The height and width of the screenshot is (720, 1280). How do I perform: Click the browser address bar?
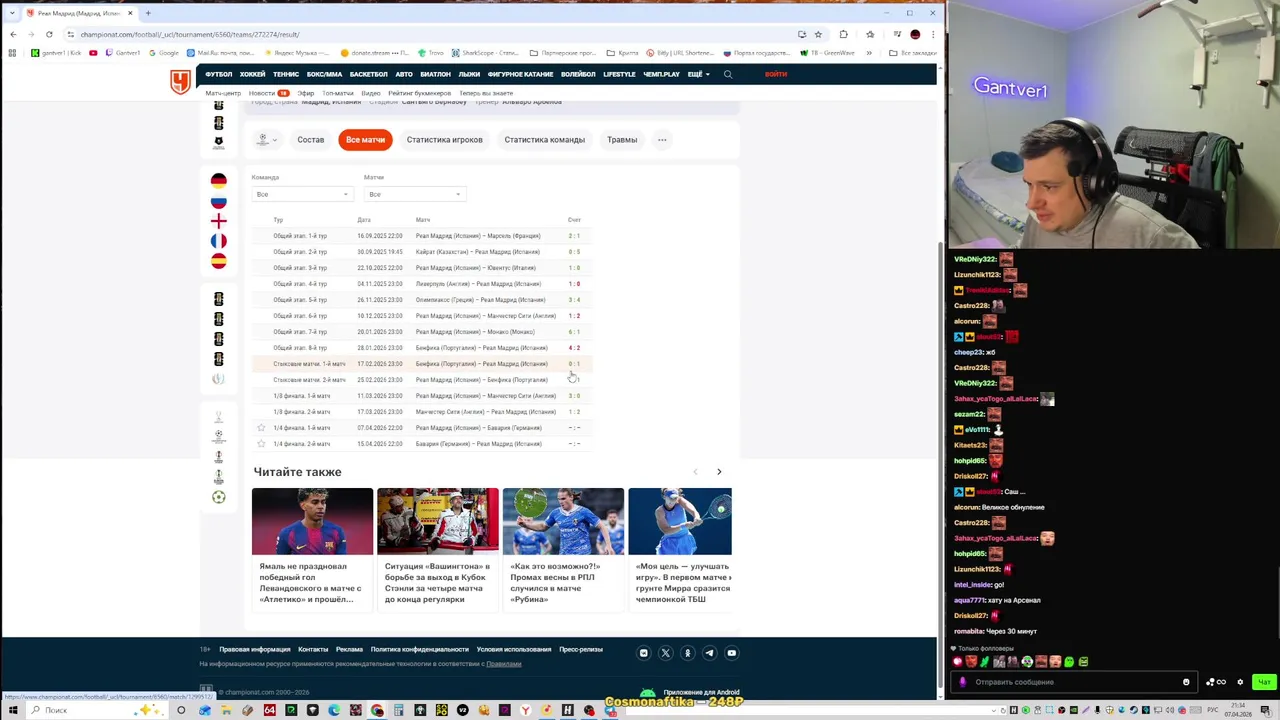pos(430,34)
